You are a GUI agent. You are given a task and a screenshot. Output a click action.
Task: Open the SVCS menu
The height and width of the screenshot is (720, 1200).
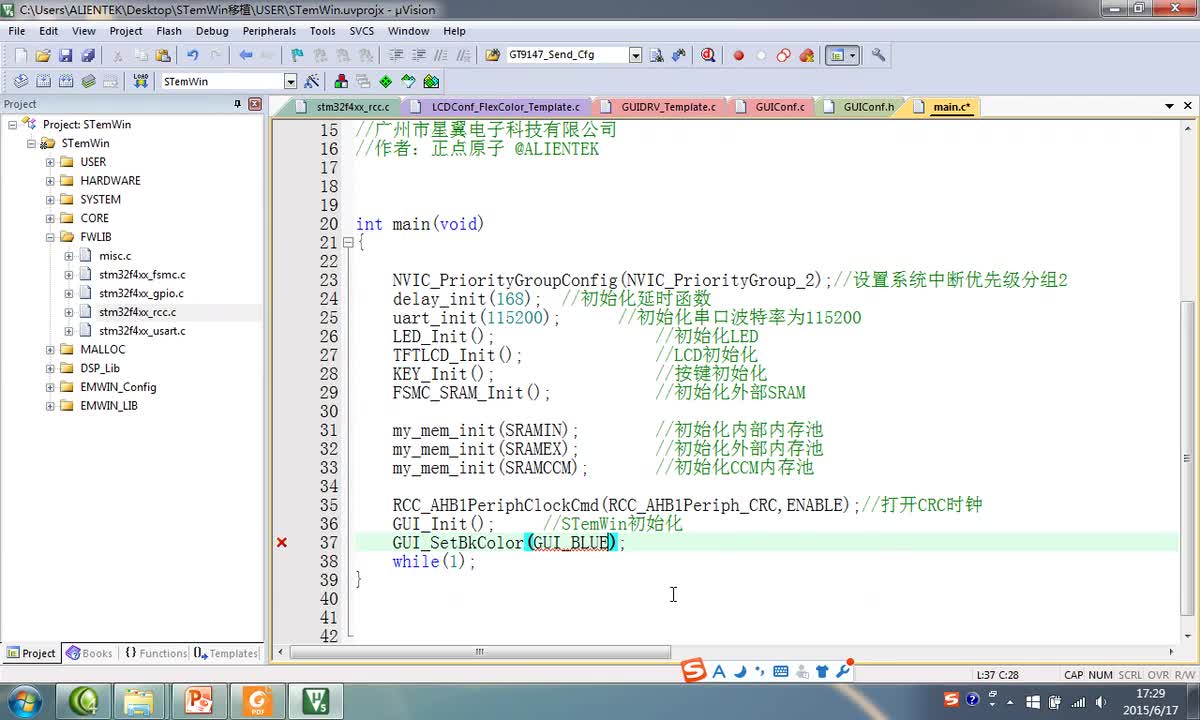pyautogui.click(x=361, y=31)
